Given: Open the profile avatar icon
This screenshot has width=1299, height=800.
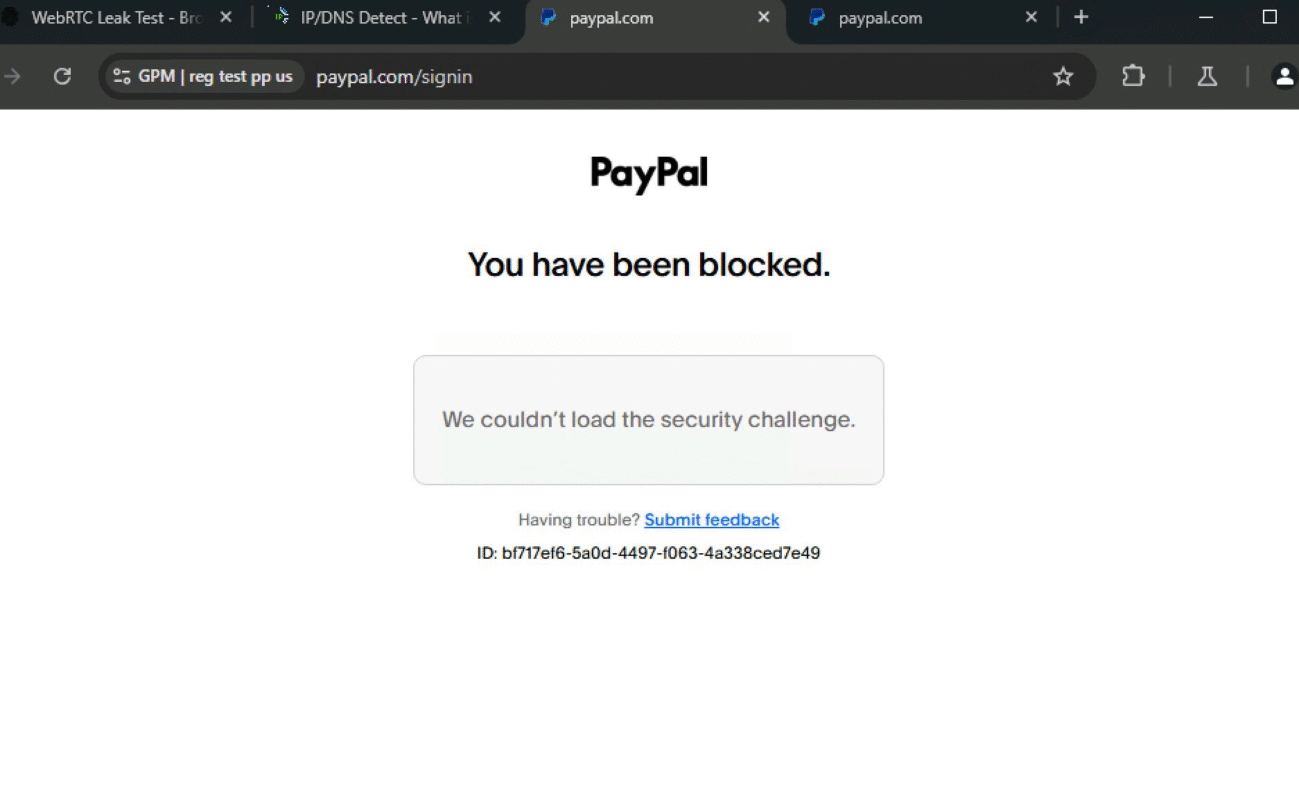Looking at the screenshot, I should [1284, 76].
